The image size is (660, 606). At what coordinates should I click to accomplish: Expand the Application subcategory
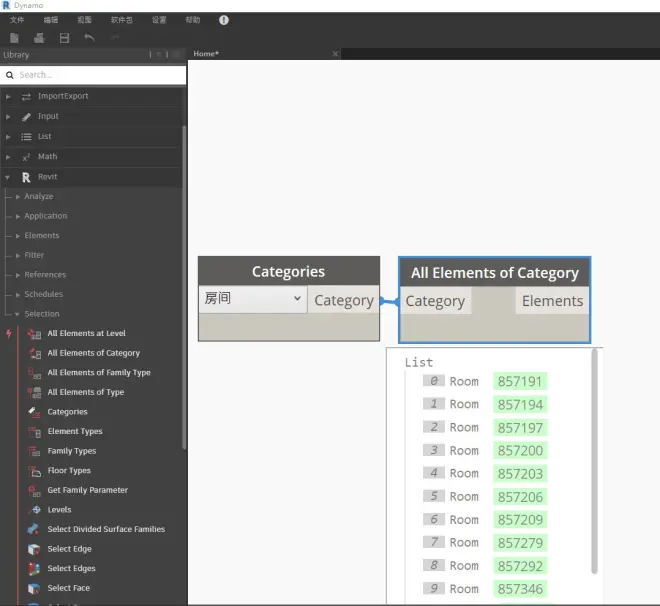click(x=18, y=216)
